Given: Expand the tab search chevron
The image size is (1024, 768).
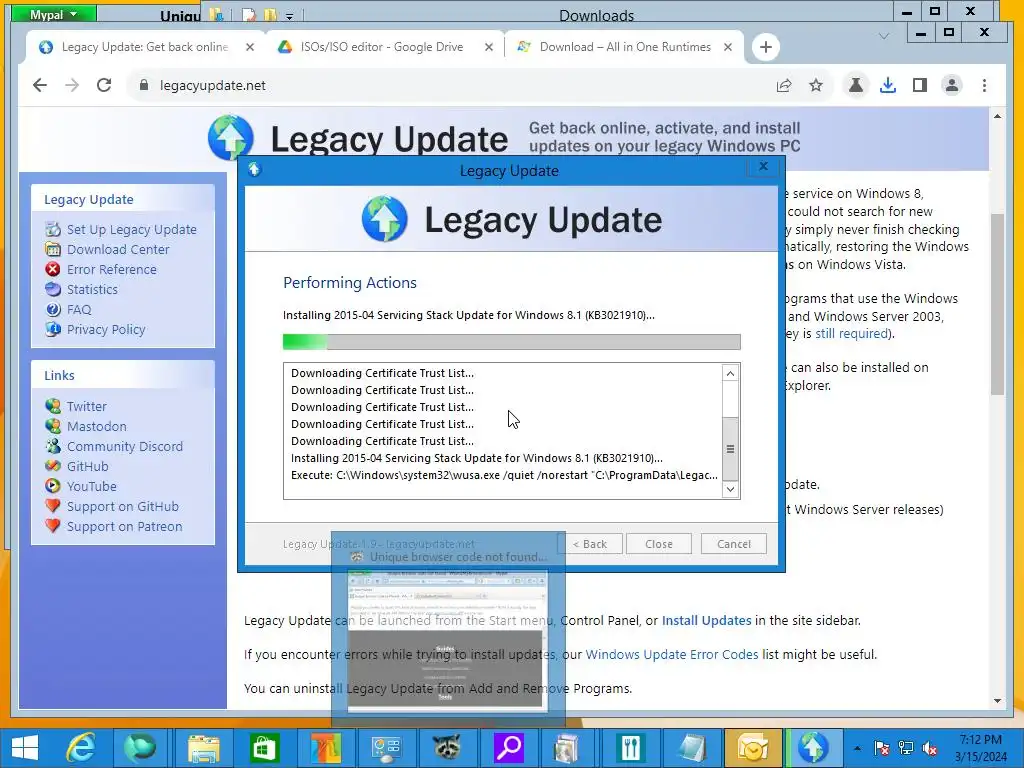Looking at the screenshot, I should pyautogui.click(x=884, y=37).
